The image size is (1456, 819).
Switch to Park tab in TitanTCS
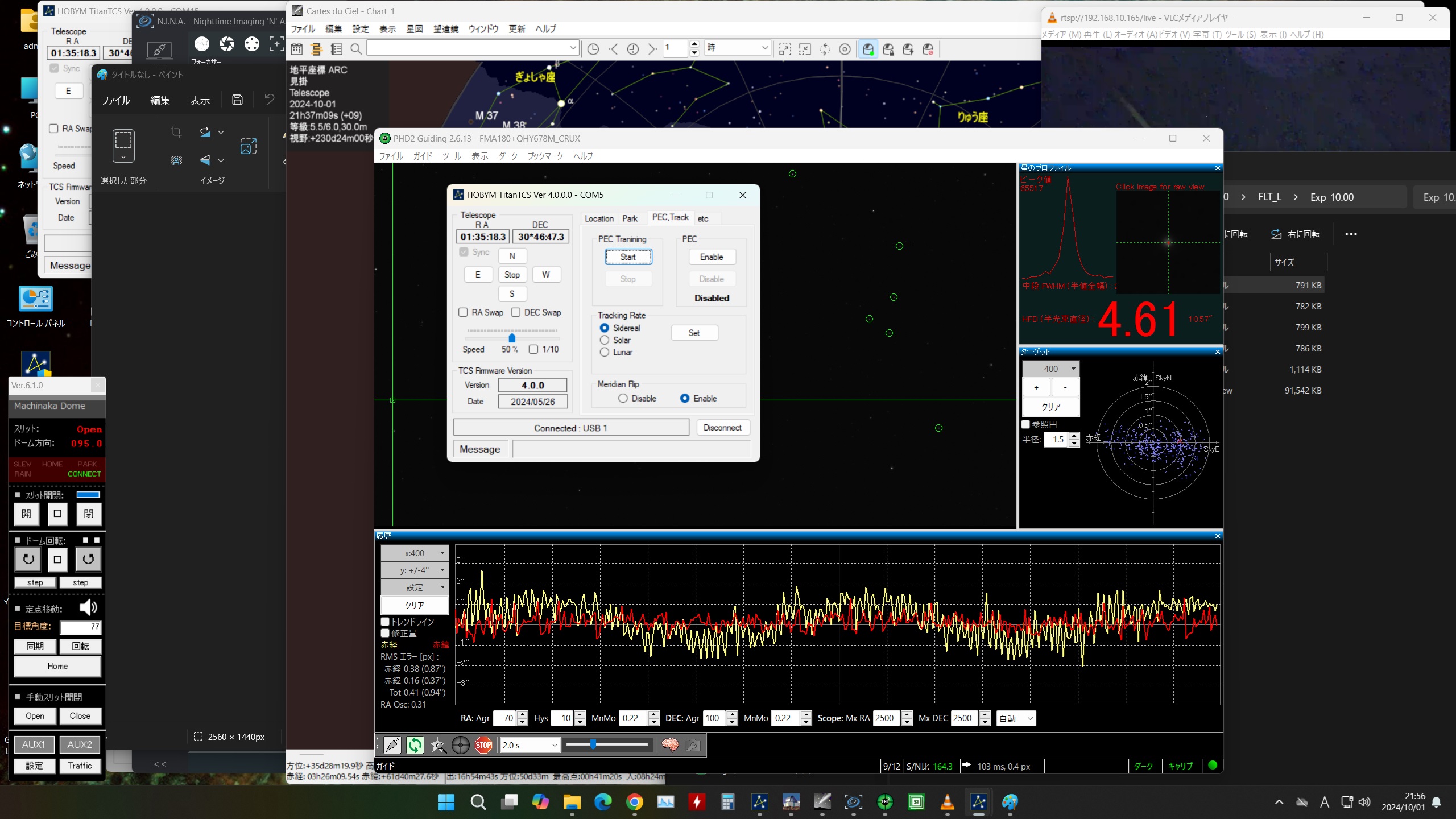pos(630,218)
